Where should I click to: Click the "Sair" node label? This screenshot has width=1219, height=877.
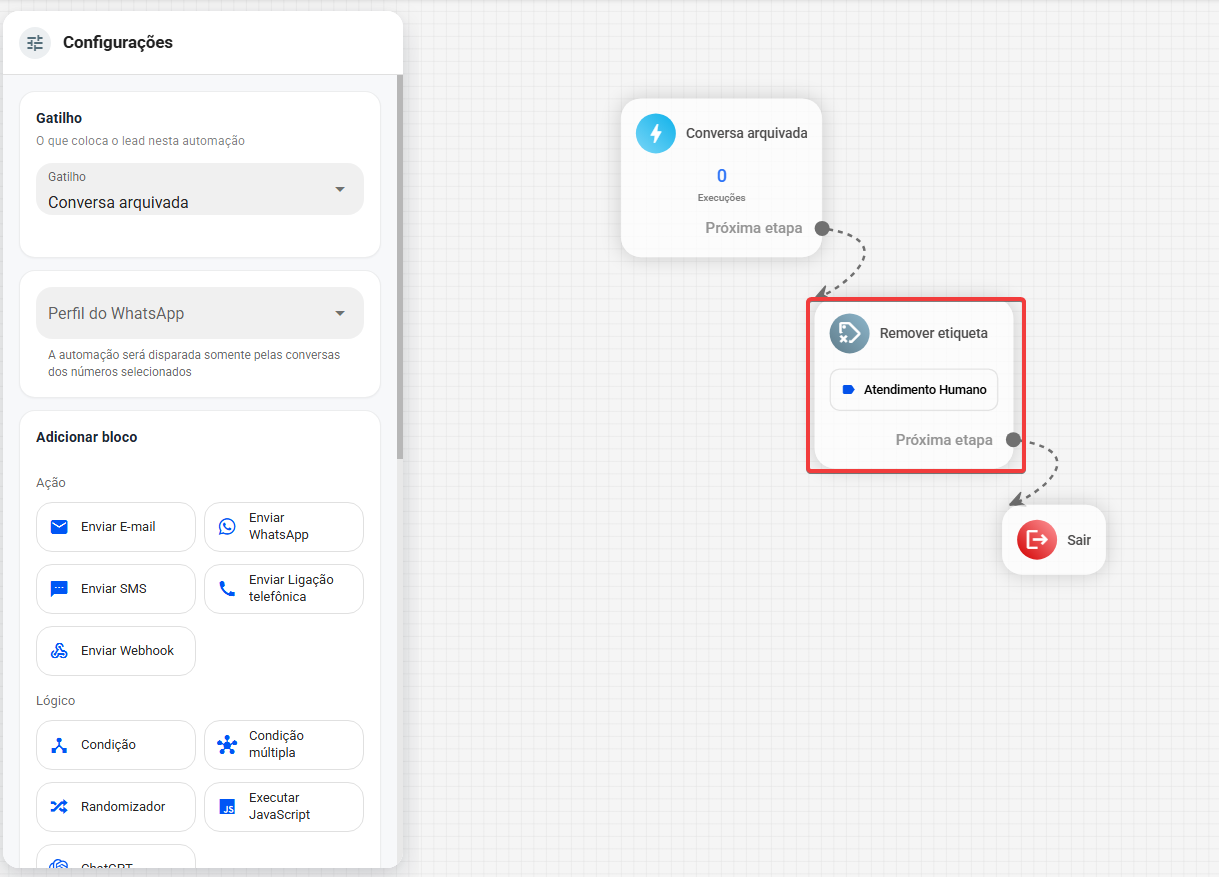(1079, 540)
